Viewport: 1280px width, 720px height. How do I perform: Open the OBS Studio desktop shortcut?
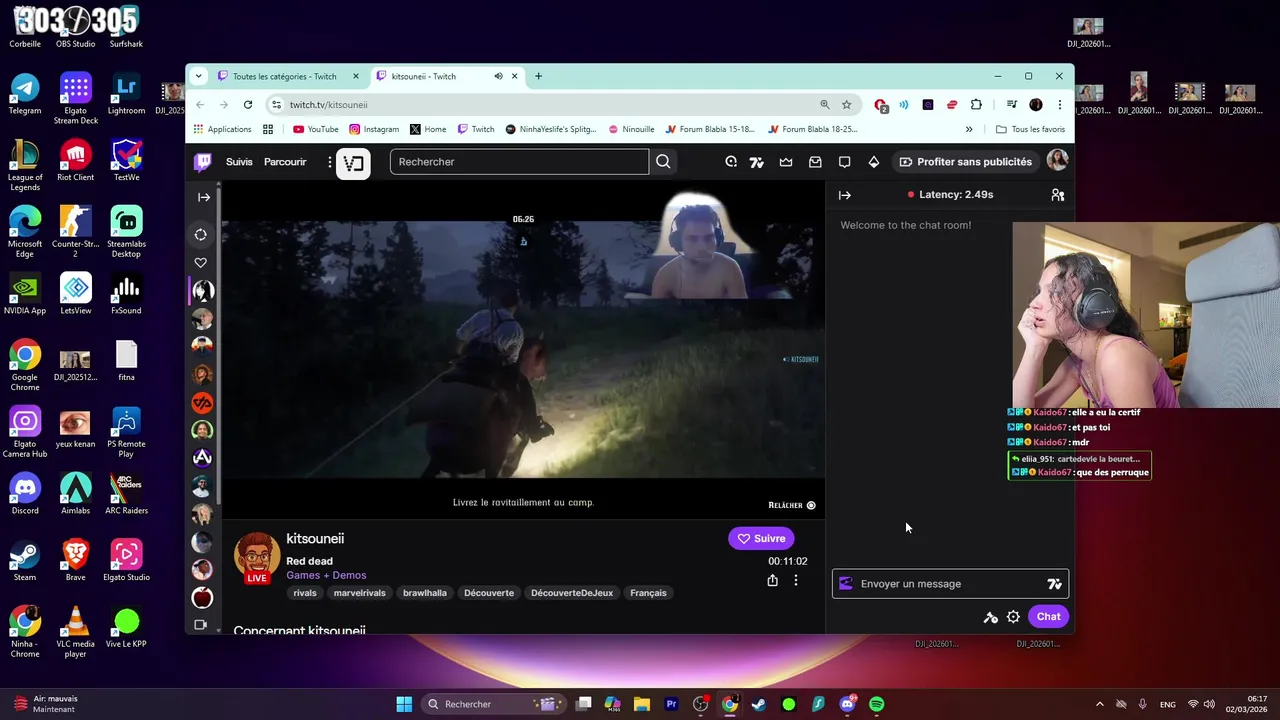click(76, 27)
